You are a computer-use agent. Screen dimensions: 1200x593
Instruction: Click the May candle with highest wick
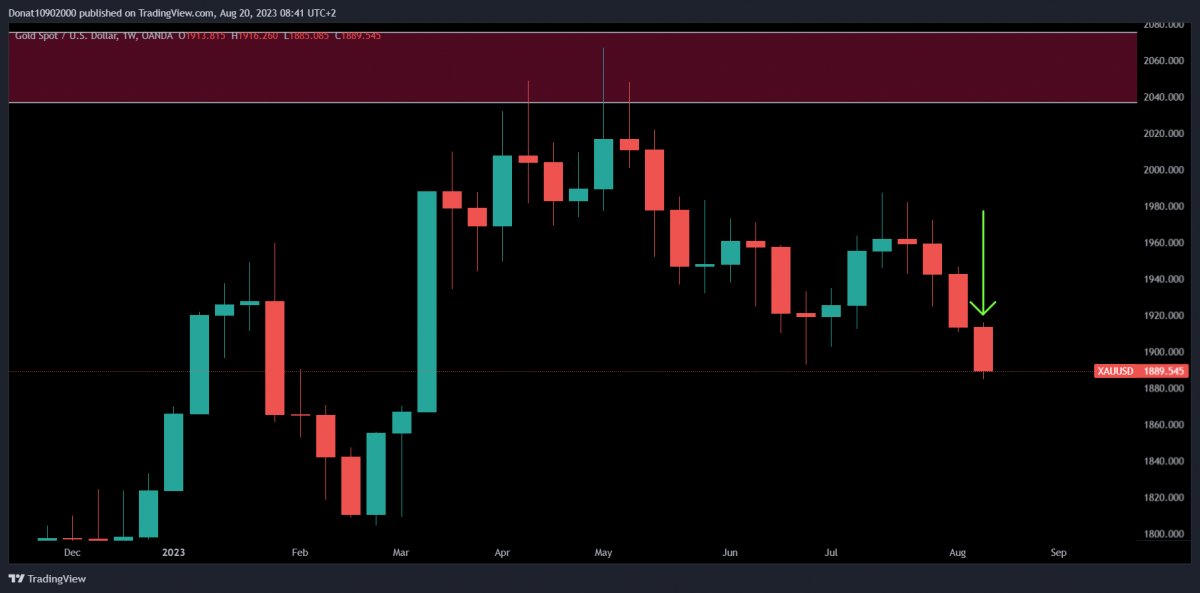(x=603, y=163)
